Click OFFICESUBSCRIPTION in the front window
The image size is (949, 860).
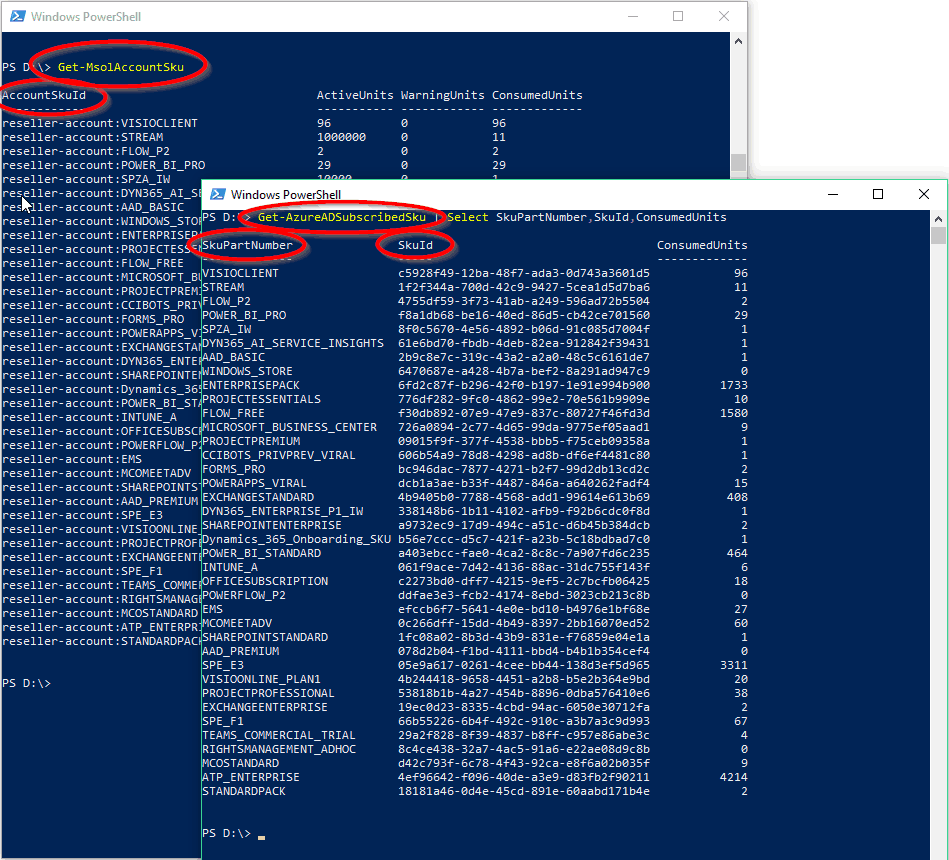tap(265, 581)
